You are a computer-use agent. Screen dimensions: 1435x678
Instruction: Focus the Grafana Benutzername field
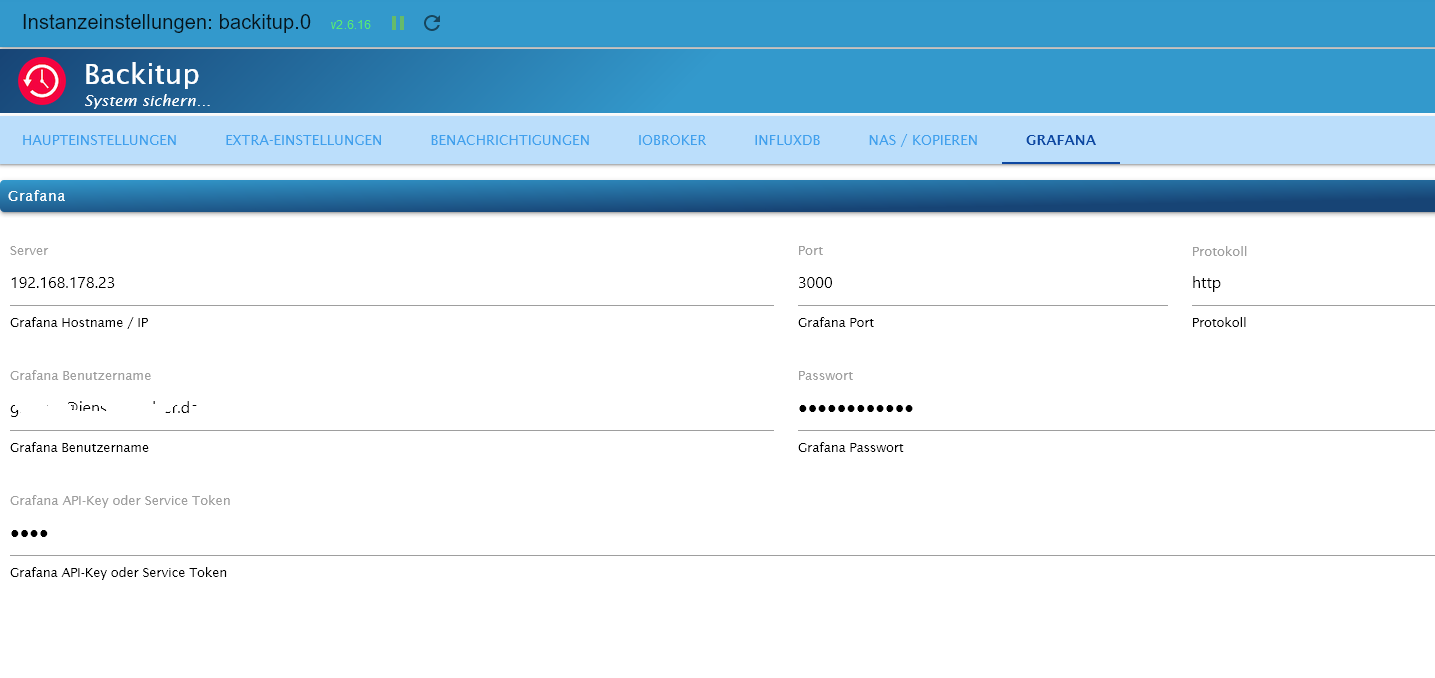tap(392, 408)
